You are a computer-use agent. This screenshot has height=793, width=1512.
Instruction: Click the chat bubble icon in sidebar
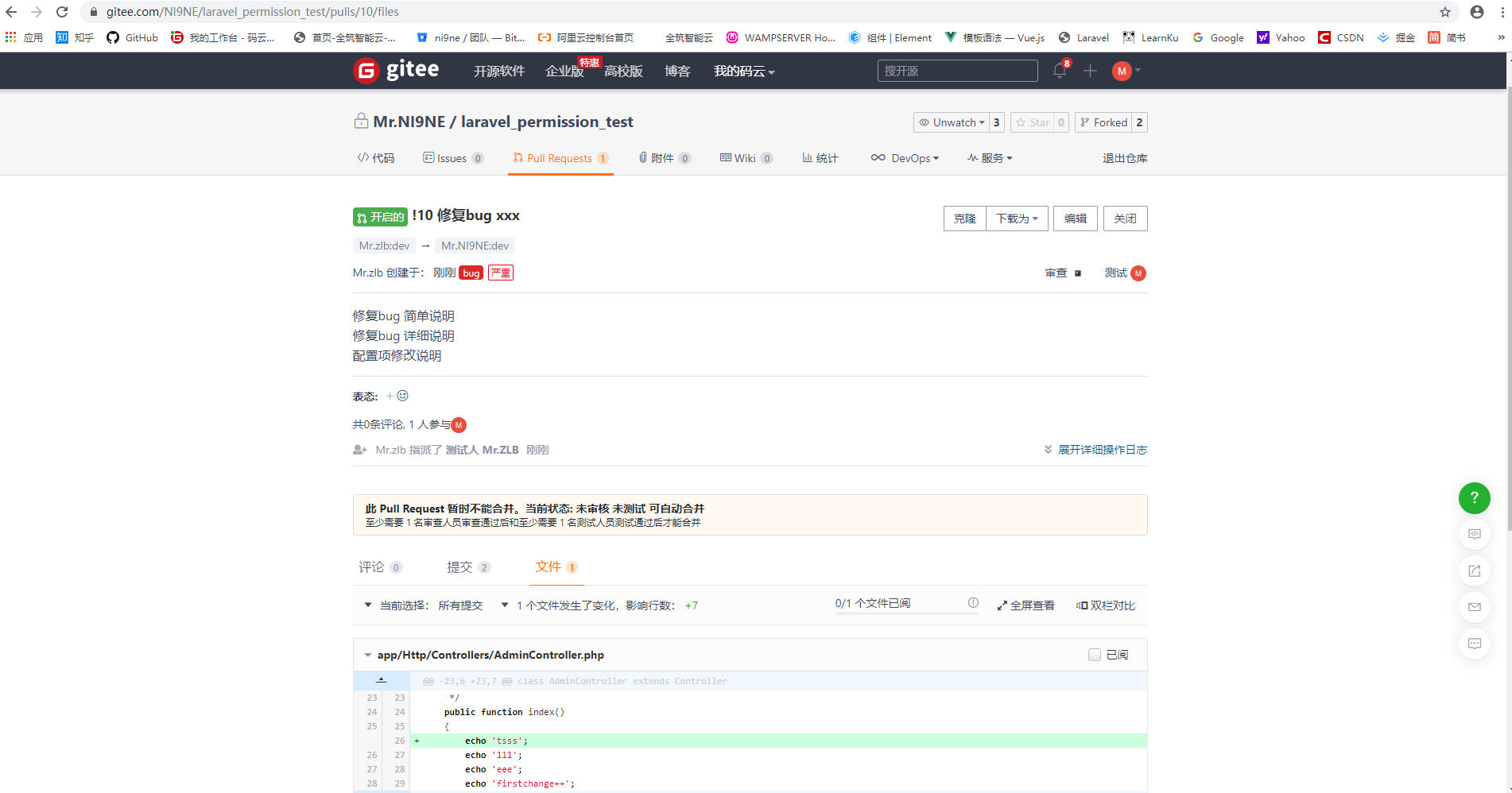click(1474, 644)
